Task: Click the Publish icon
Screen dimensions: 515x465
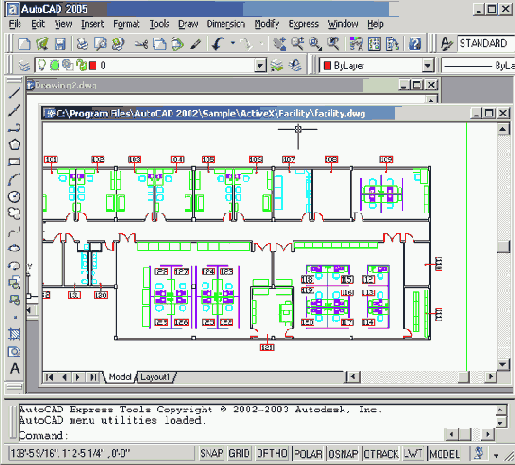Action: pos(118,44)
